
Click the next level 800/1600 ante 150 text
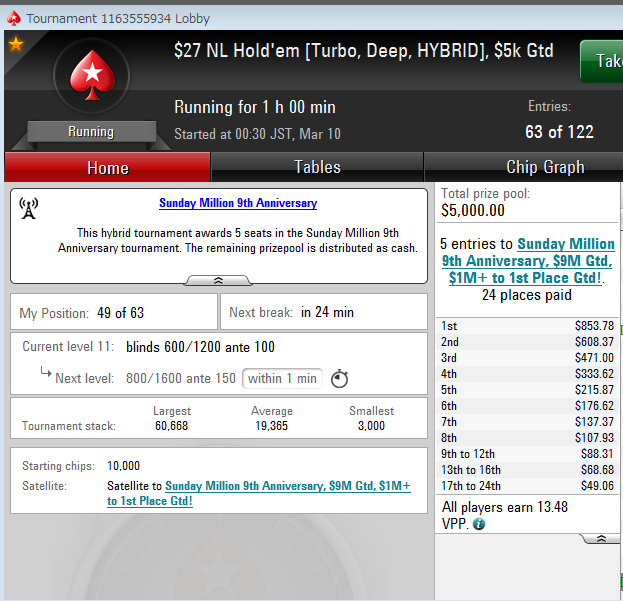coord(181,379)
